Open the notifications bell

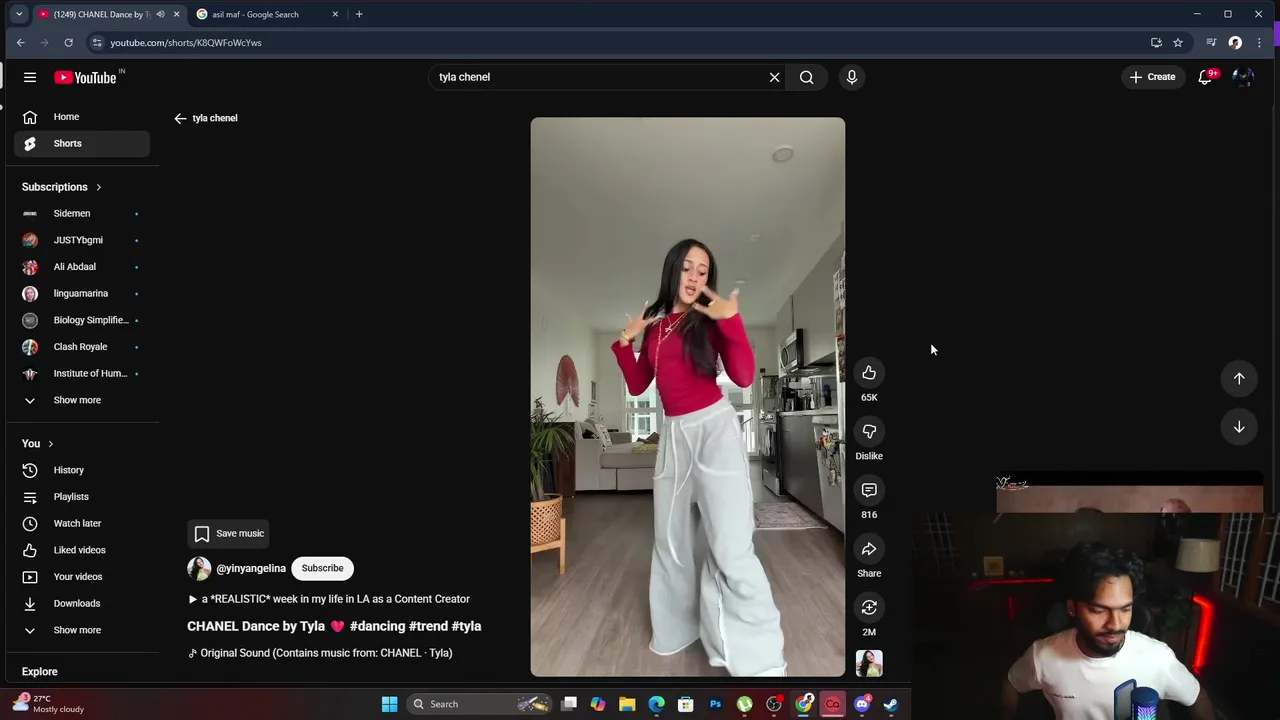coord(1205,77)
